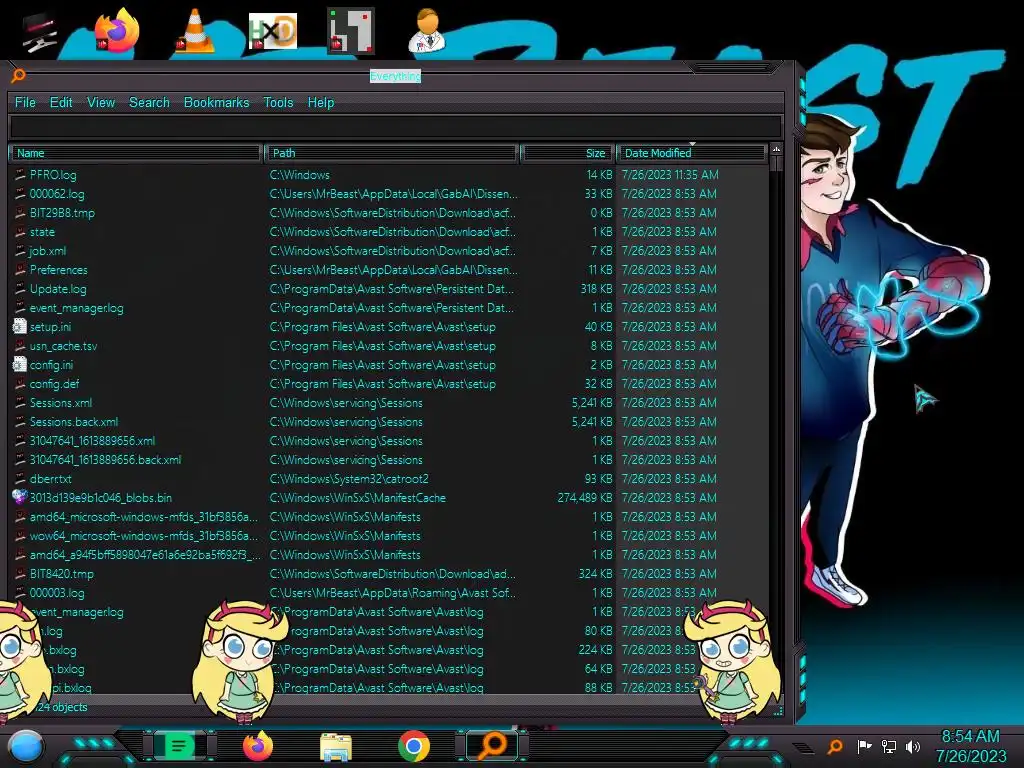
Task: Open the doctor figure desktop icon
Action: tap(427, 31)
